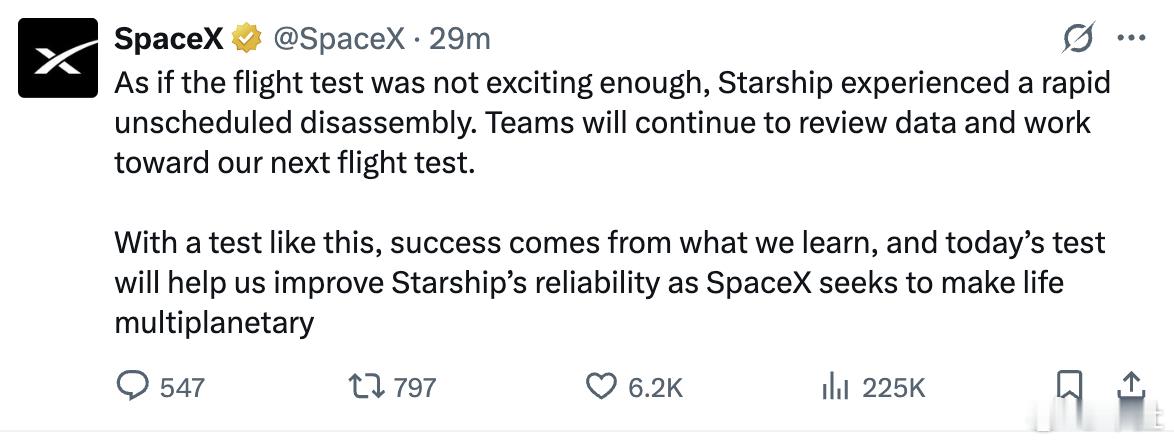Open the SpaceX profile avatar
This screenshot has width=1174, height=444.
(x=58, y=58)
